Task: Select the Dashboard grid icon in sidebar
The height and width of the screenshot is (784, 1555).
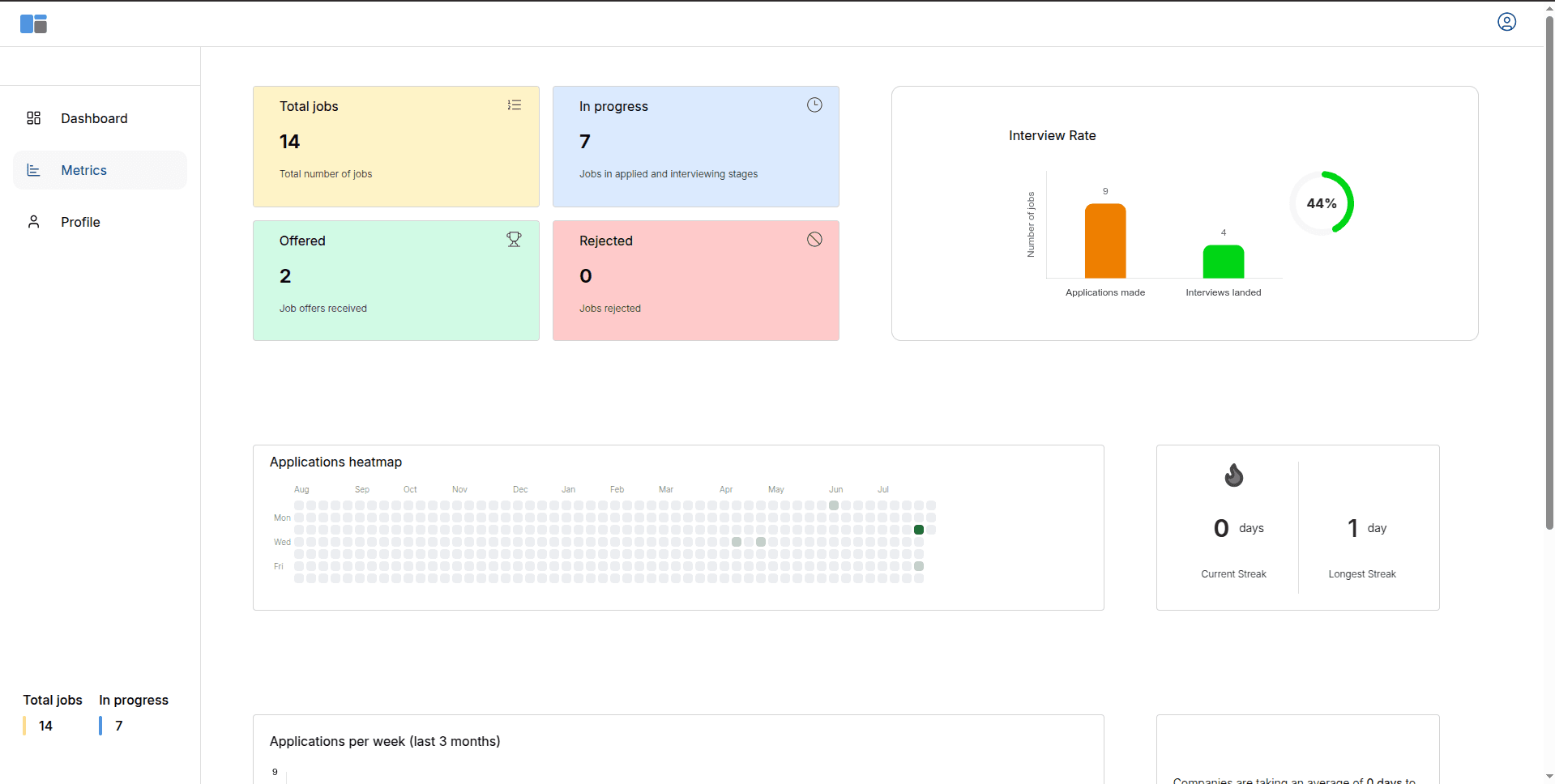Action: click(x=33, y=117)
